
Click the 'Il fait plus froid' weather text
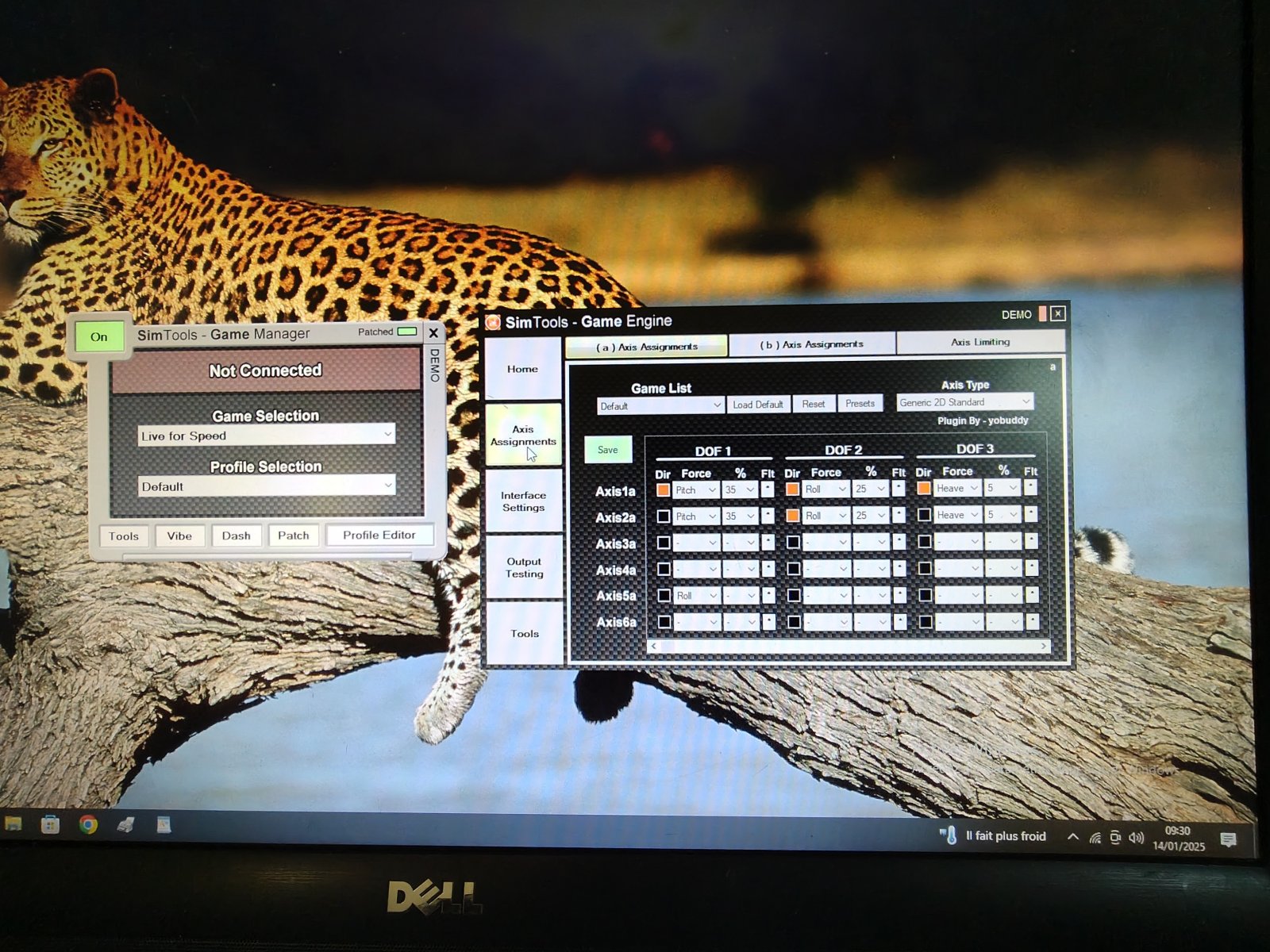click(x=1006, y=836)
